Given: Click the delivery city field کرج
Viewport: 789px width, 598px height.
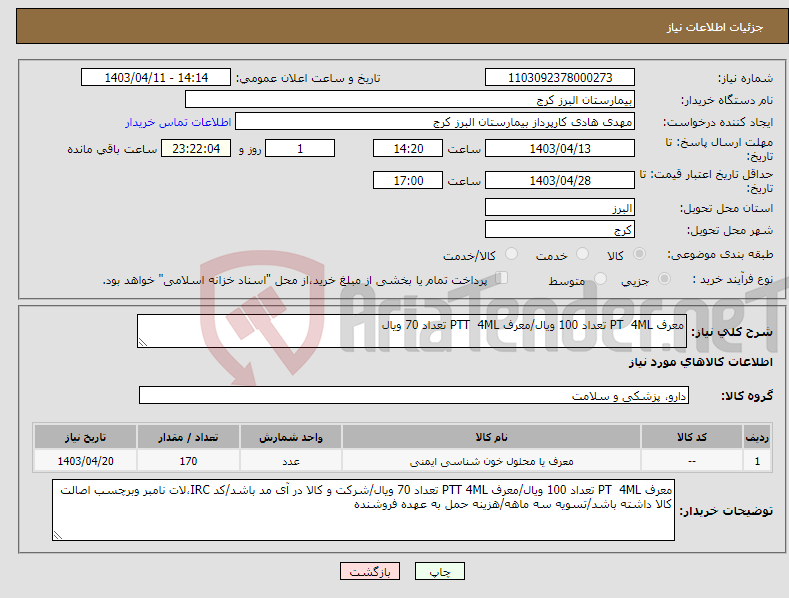Looking at the screenshot, I should click(x=560, y=230).
